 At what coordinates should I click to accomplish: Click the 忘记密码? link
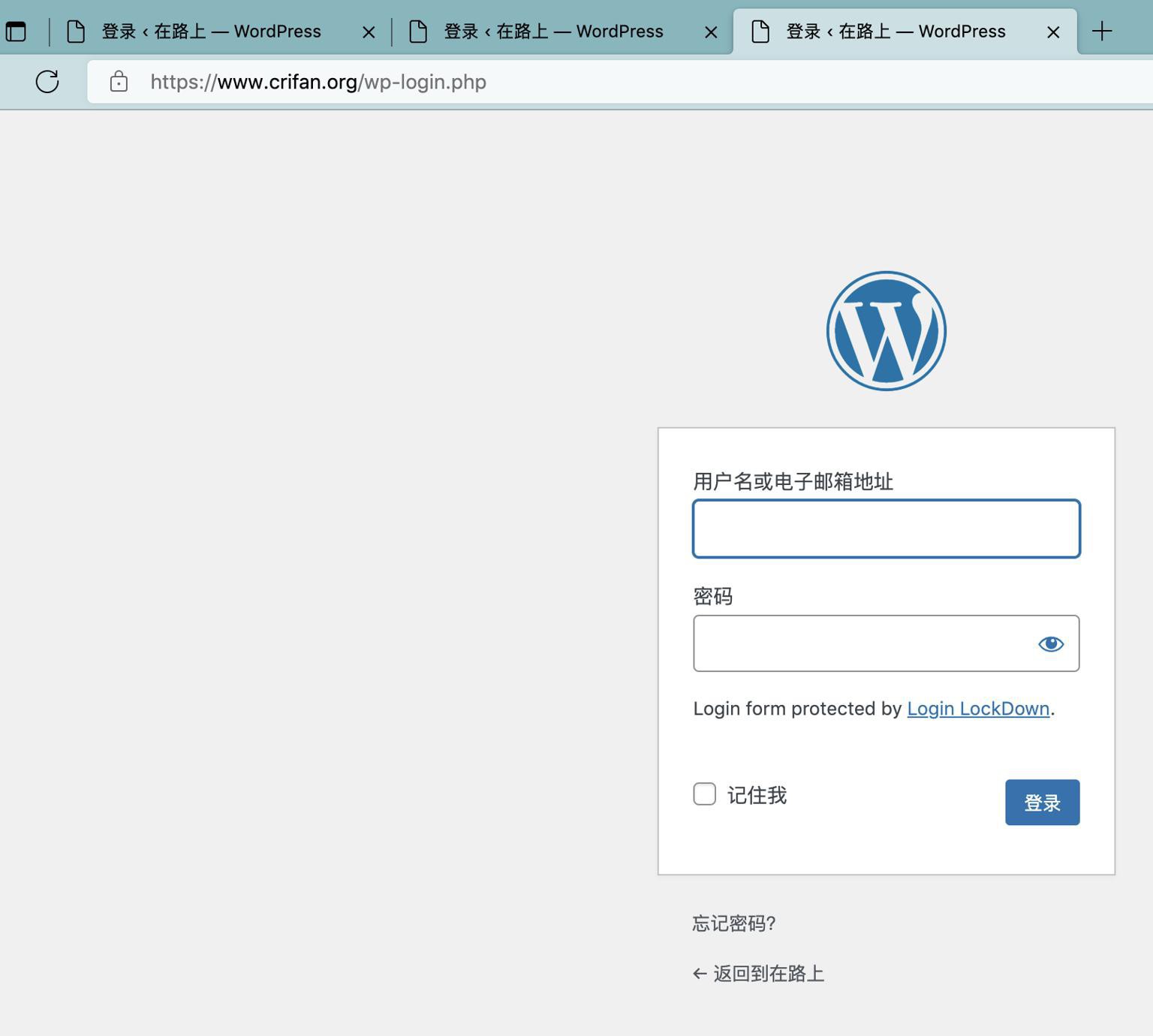click(734, 923)
